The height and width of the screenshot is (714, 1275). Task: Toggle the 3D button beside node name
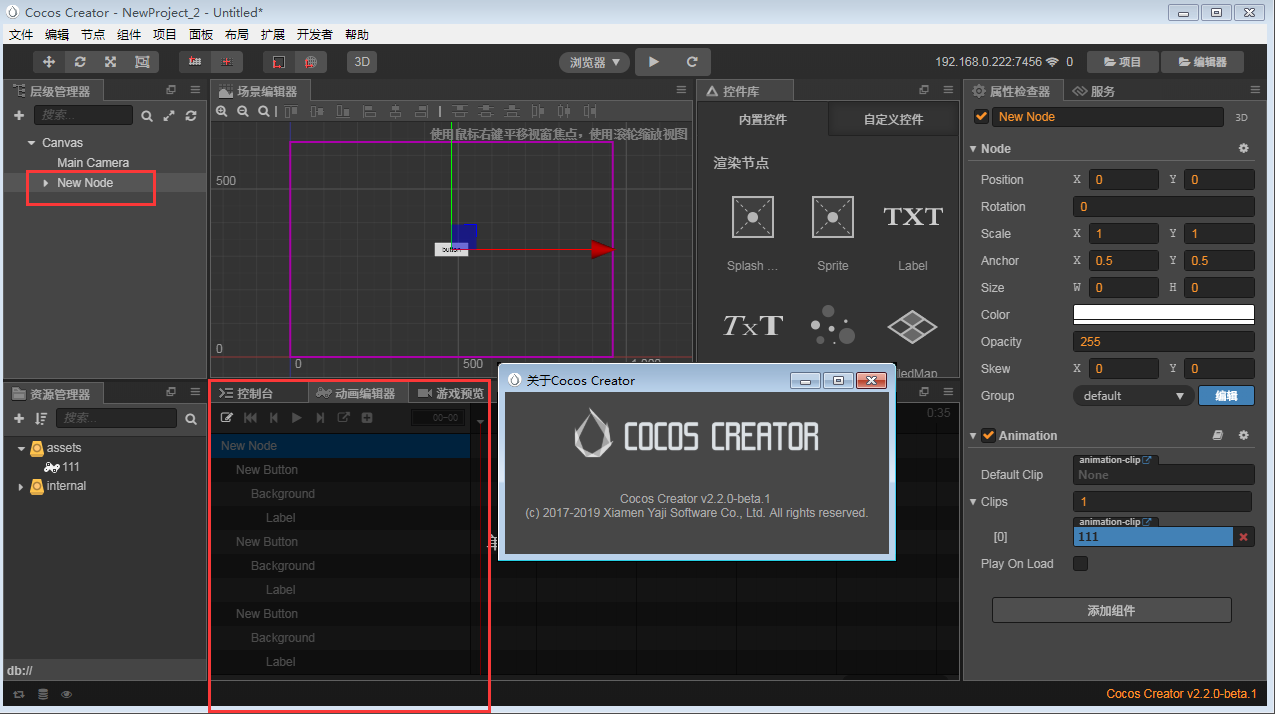1241,117
